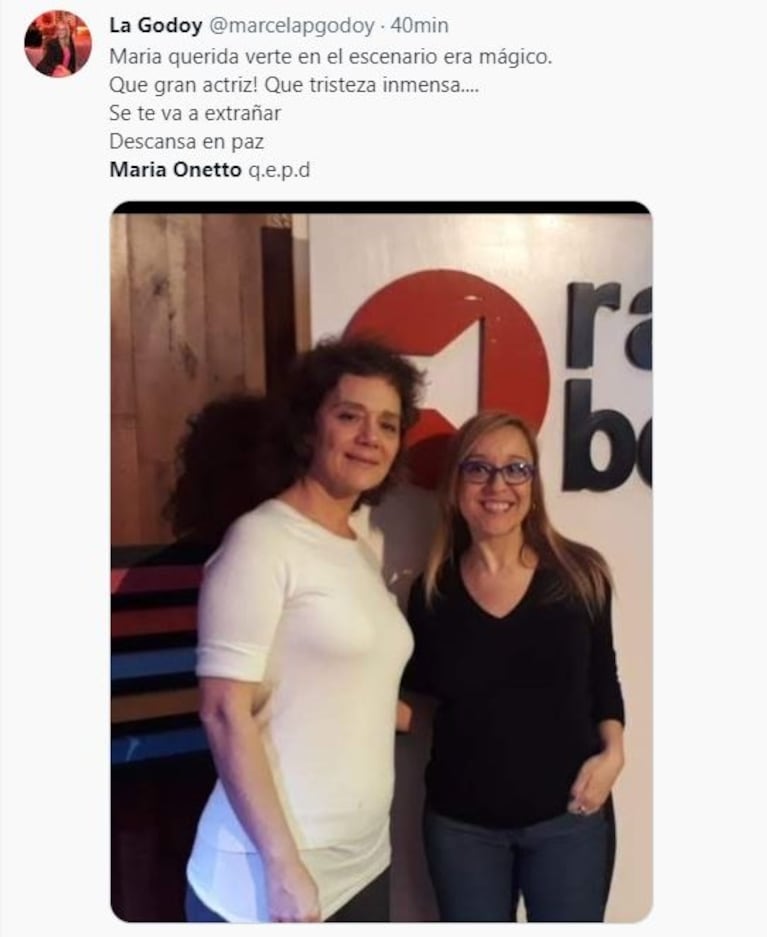Screen dimensions: 767x937
Task: Click the 'Descansa en paz' line
Action: click(186, 142)
